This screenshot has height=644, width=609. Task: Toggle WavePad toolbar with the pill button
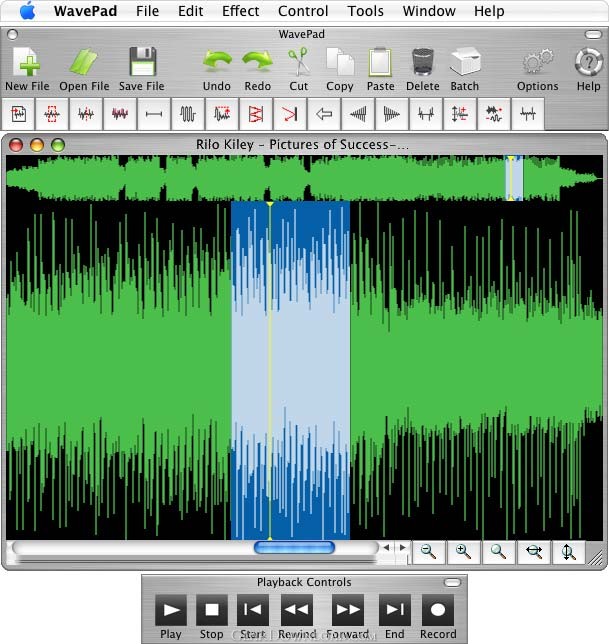click(x=593, y=34)
